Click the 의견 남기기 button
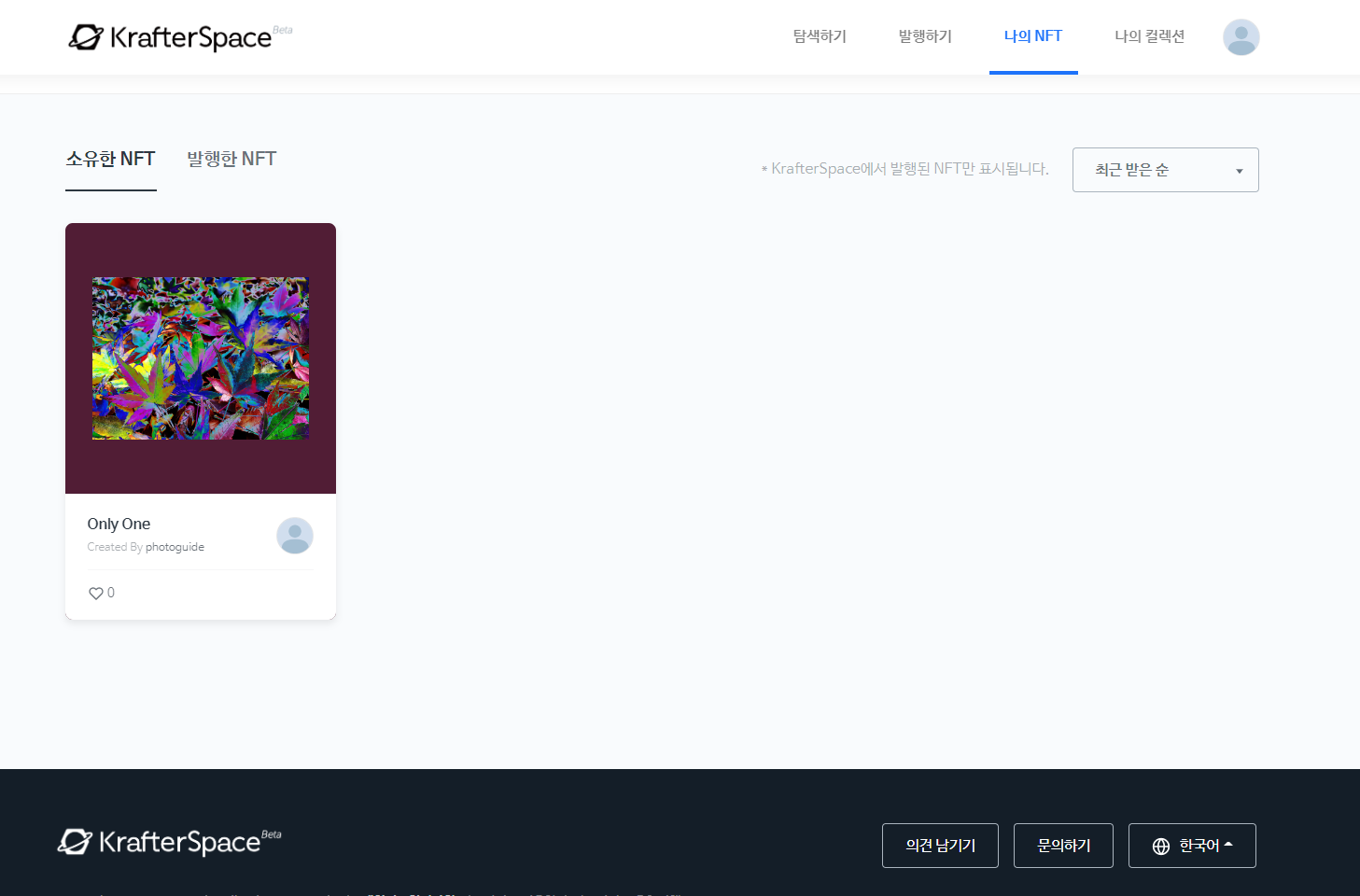The width and height of the screenshot is (1360, 896). click(x=940, y=846)
